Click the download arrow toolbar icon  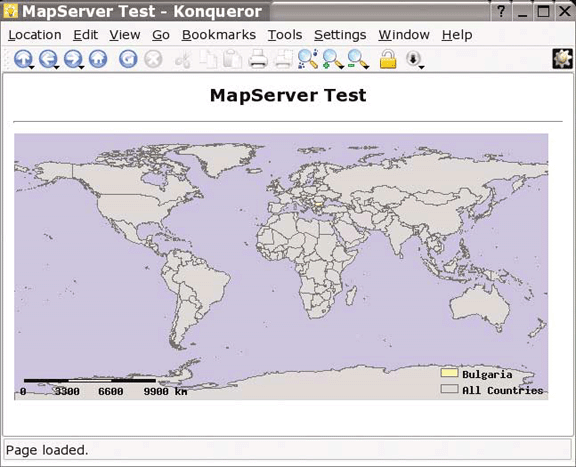pyautogui.click(x=413, y=58)
